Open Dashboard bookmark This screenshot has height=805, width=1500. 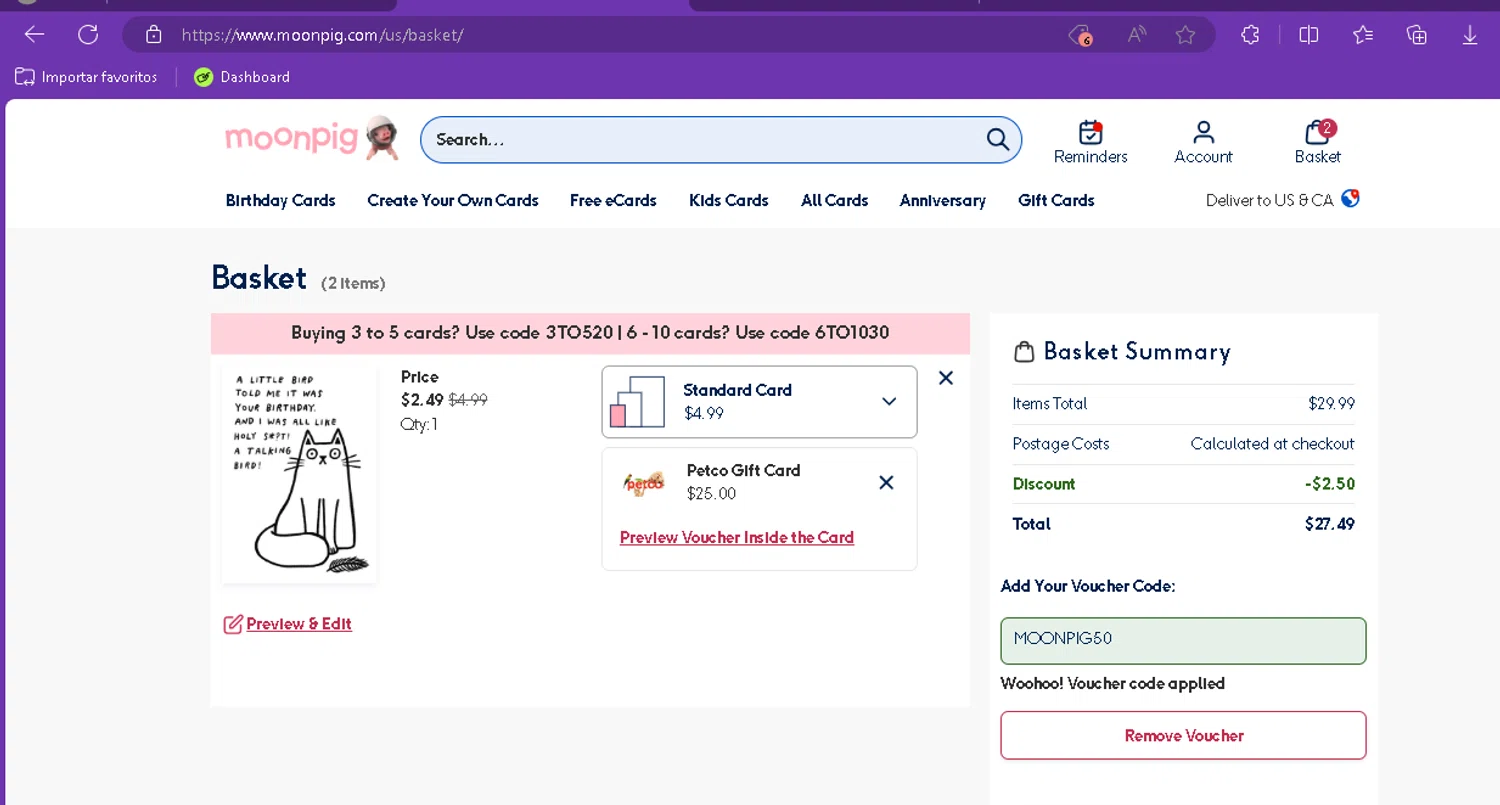click(x=242, y=77)
